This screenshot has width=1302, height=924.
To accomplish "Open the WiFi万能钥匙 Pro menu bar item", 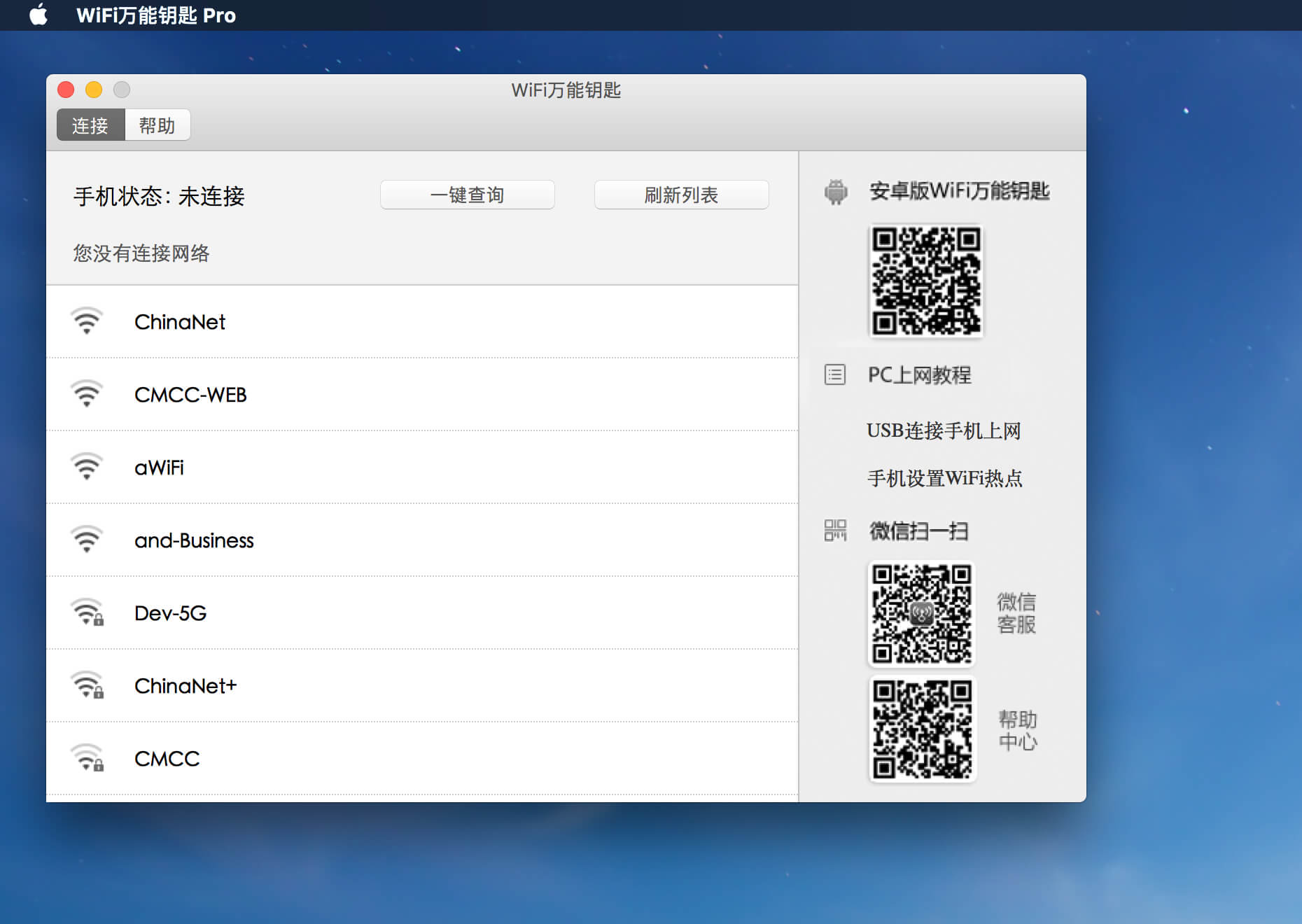I will (156, 15).
